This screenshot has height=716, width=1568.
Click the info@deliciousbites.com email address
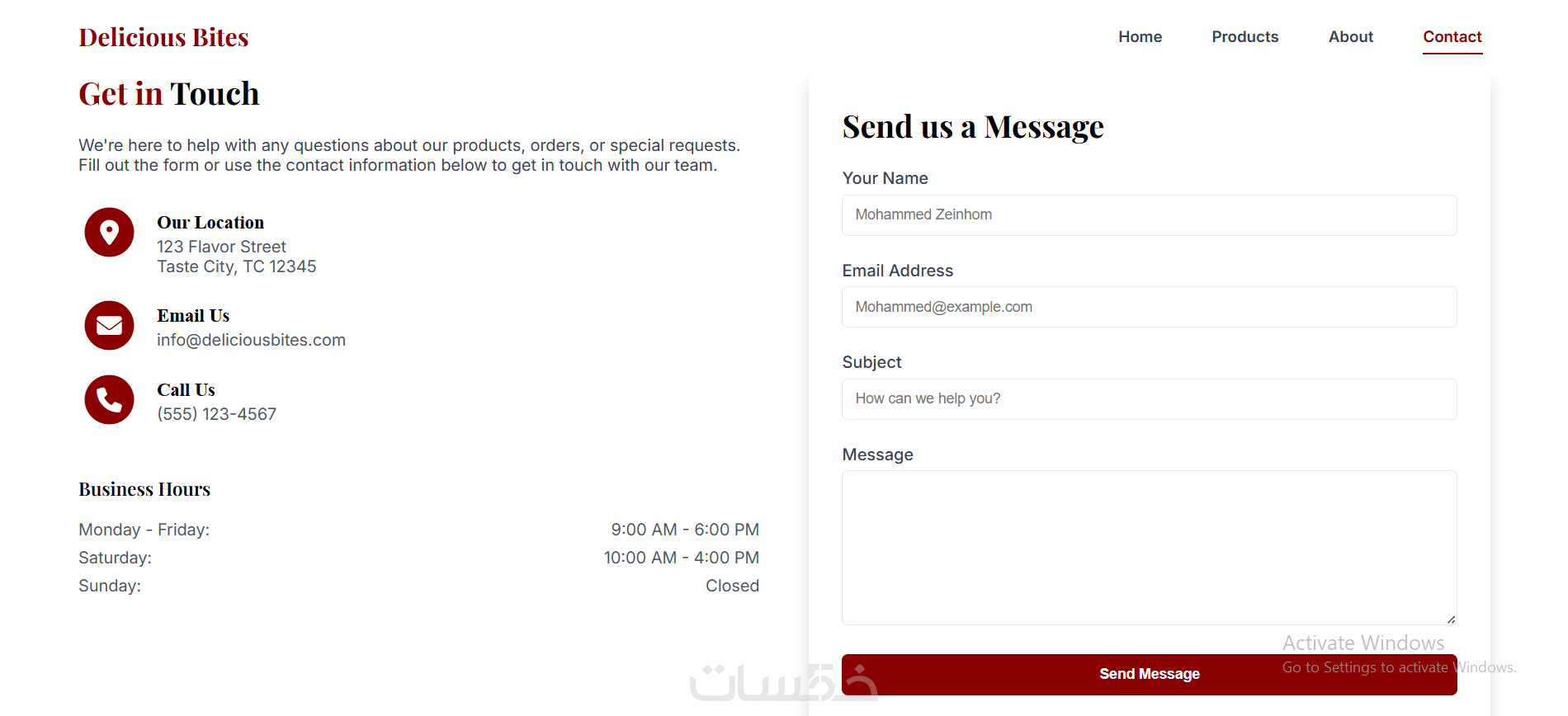[x=251, y=340]
